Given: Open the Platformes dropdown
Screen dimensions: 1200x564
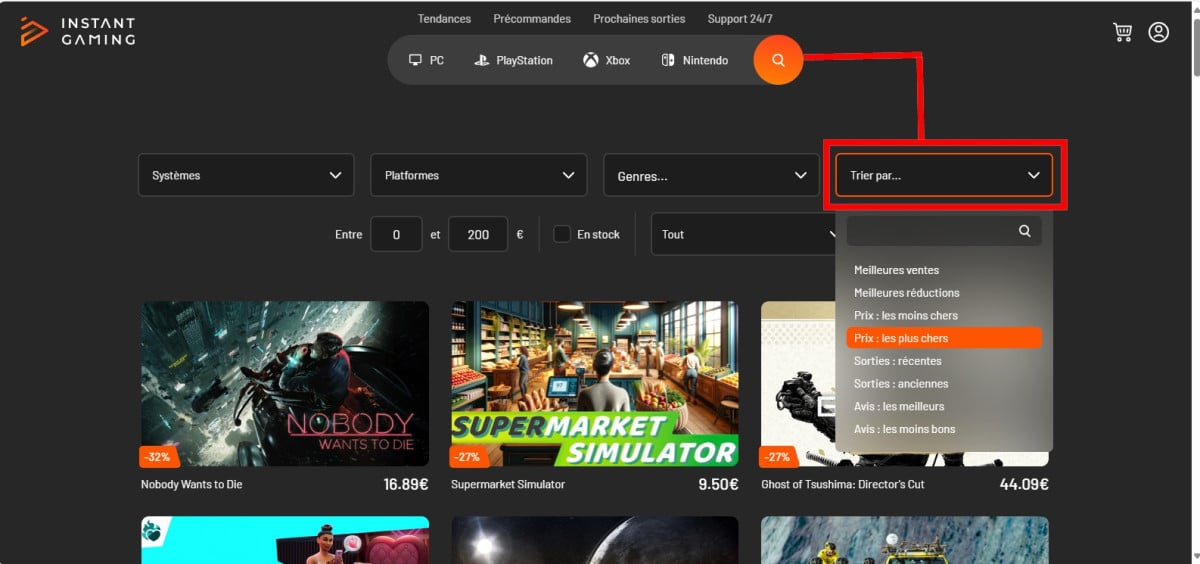Looking at the screenshot, I should (478, 175).
